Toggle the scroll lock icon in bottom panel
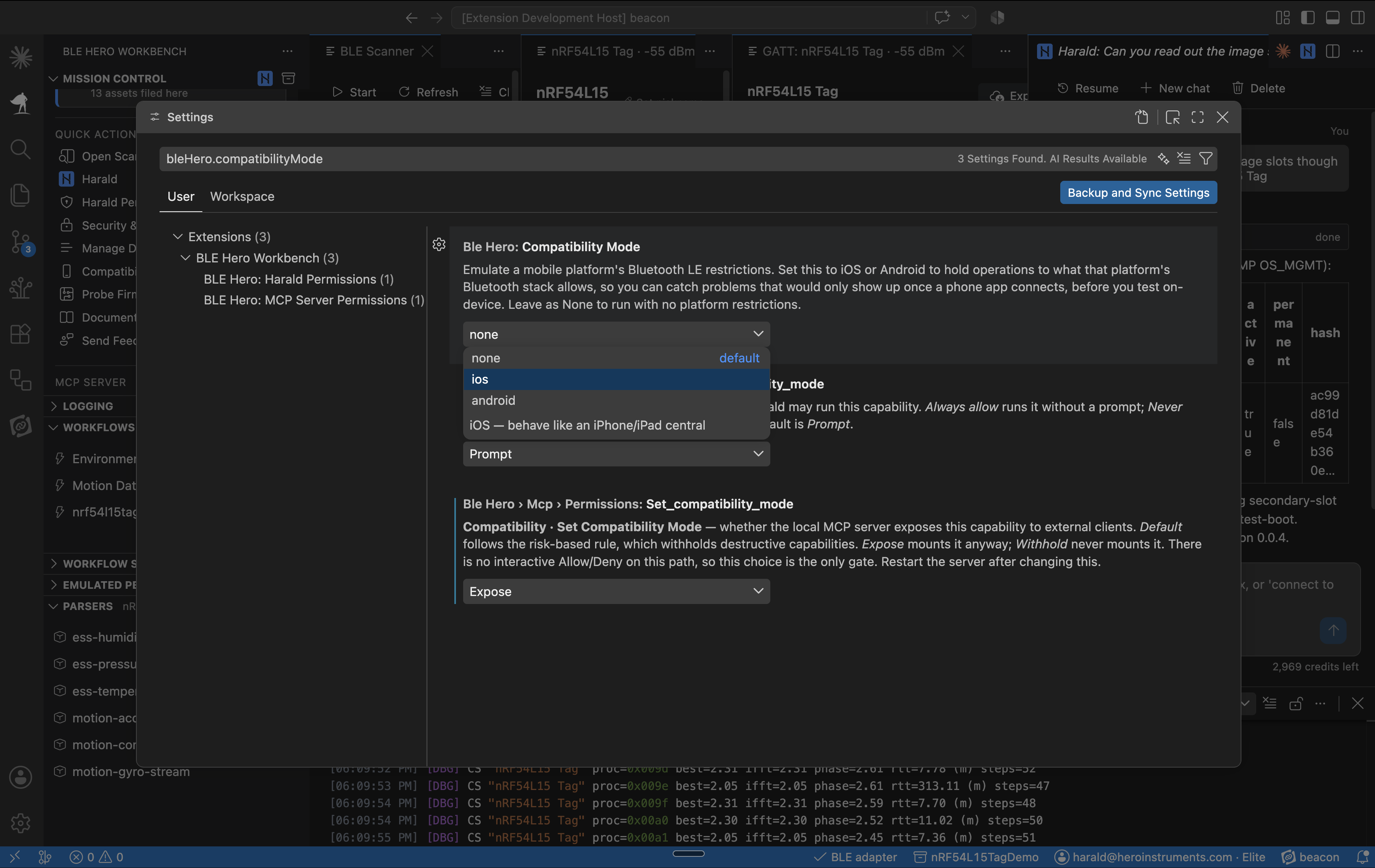The height and width of the screenshot is (868, 1375). 1296,703
